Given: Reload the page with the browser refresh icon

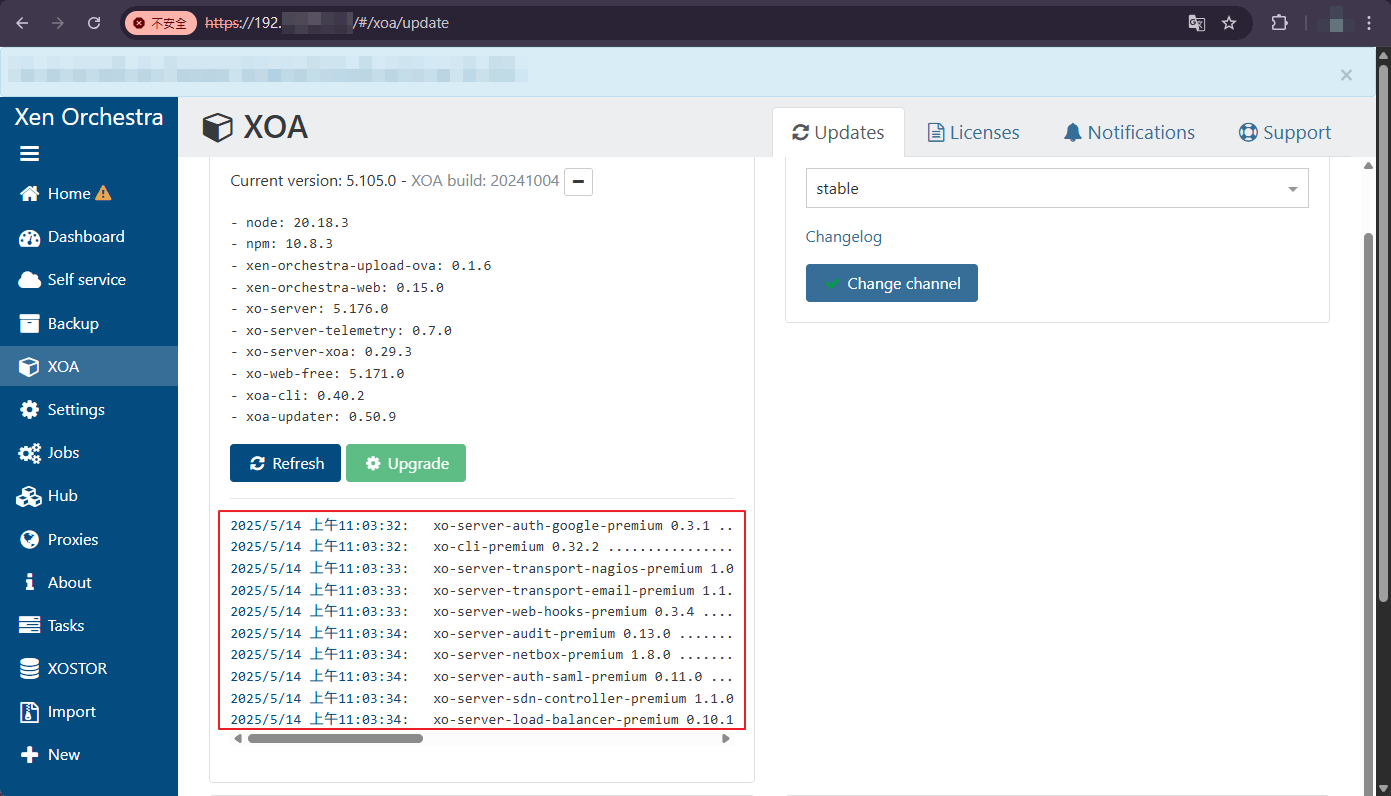Looking at the screenshot, I should 94,23.
